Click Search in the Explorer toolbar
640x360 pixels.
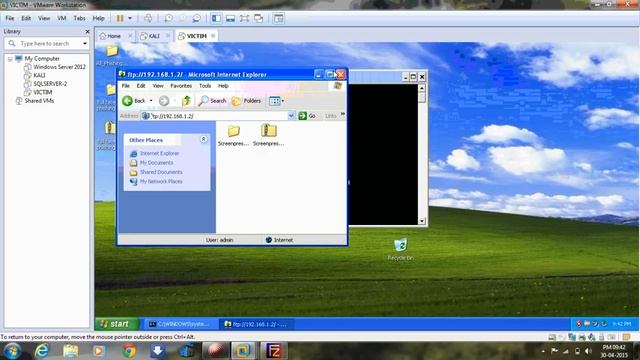[212, 101]
